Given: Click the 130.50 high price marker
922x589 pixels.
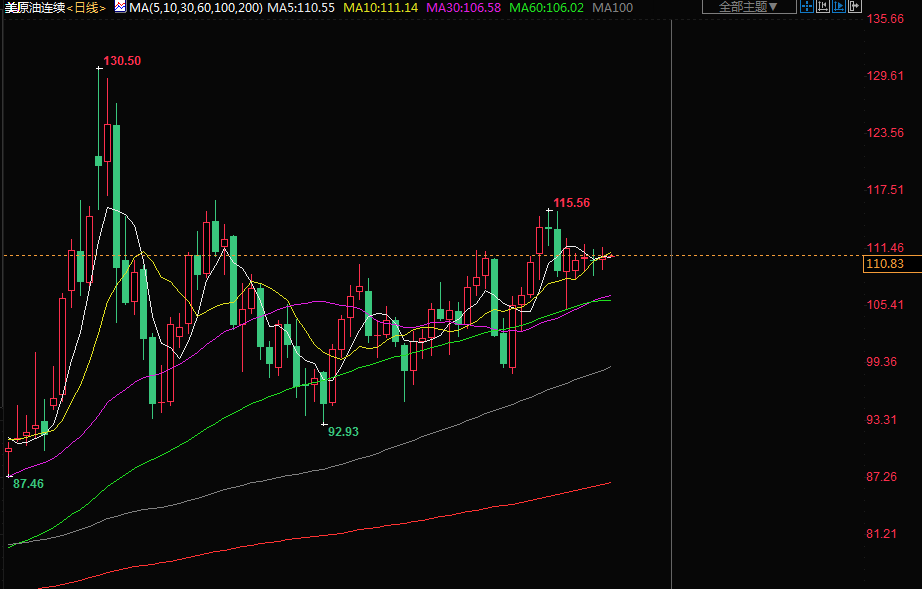Looking at the screenshot, I should pyautogui.click(x=122, y=61).
